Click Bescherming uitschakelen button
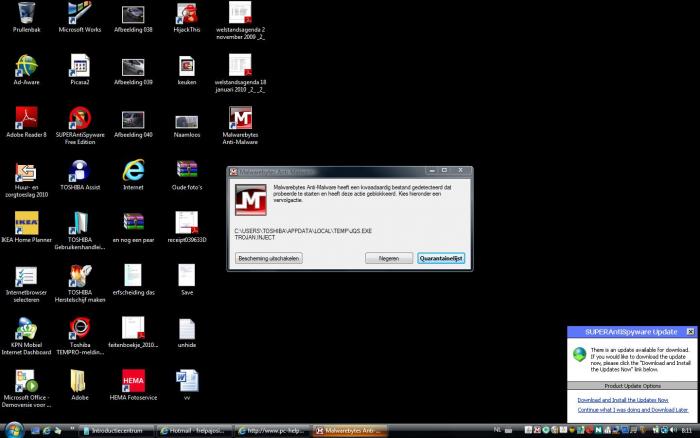The width and height of the screenshot is (700, 438). tap(269, 258)
